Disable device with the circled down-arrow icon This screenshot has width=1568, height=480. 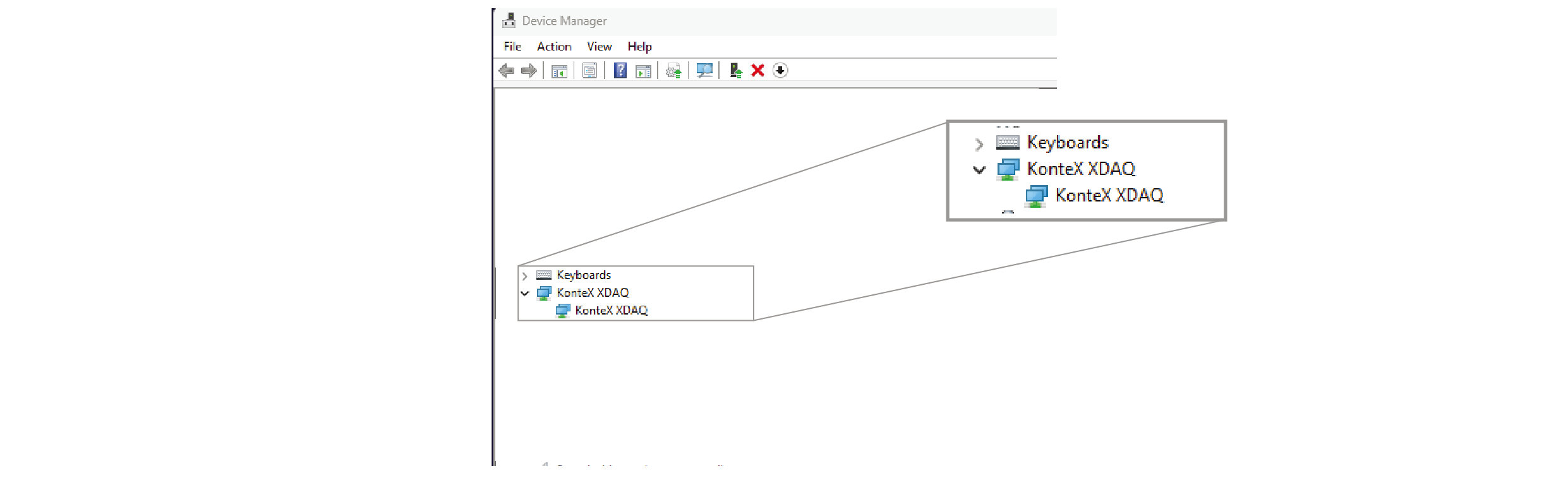(780, 71)
